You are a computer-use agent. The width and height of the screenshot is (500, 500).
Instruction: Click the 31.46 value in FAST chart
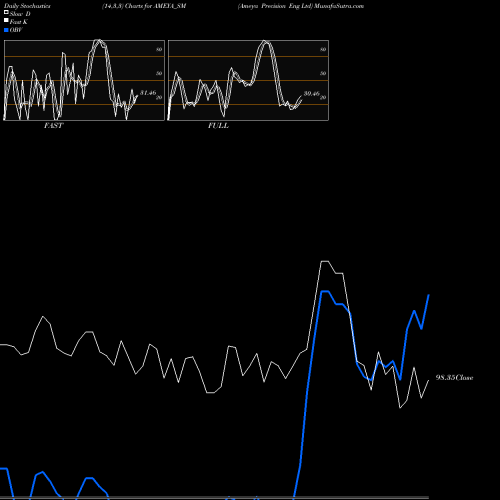click(x=148, y=93)
